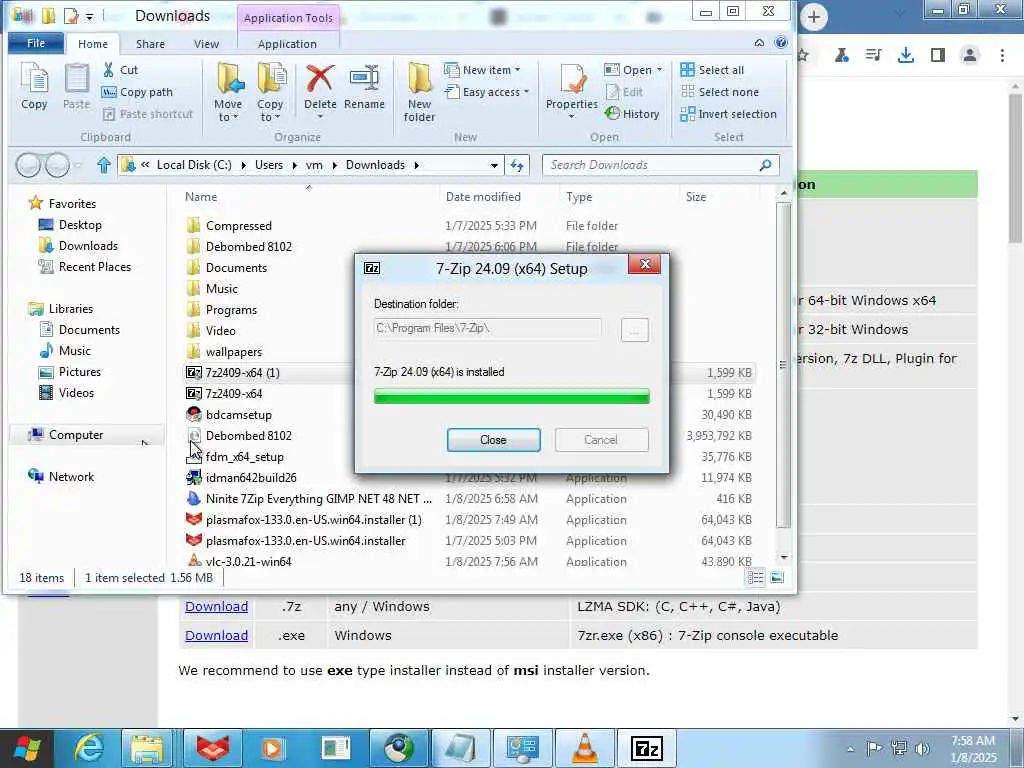This screenshot has width=1024, height=768.
Task: Open the Copy to command
Action: coord(270,92)
